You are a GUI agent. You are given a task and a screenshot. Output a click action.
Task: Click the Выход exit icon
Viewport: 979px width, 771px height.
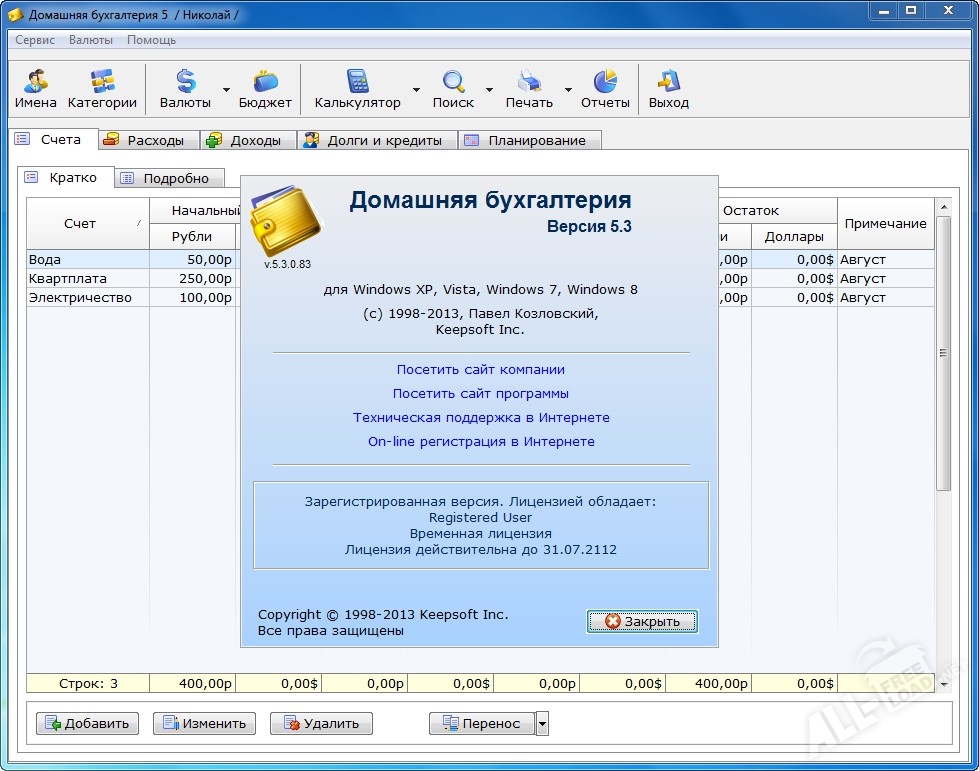pos(668,82)
